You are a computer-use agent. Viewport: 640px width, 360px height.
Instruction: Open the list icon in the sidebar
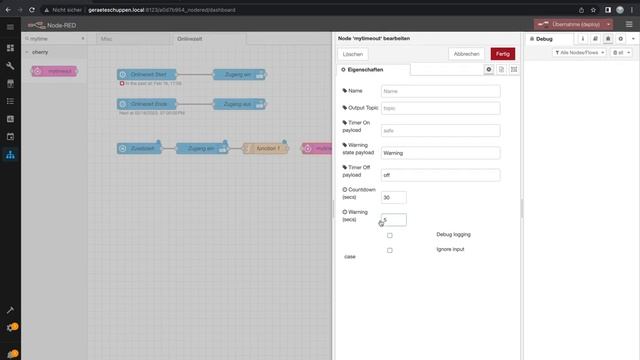pyautogui.click(x=10, y=101)
